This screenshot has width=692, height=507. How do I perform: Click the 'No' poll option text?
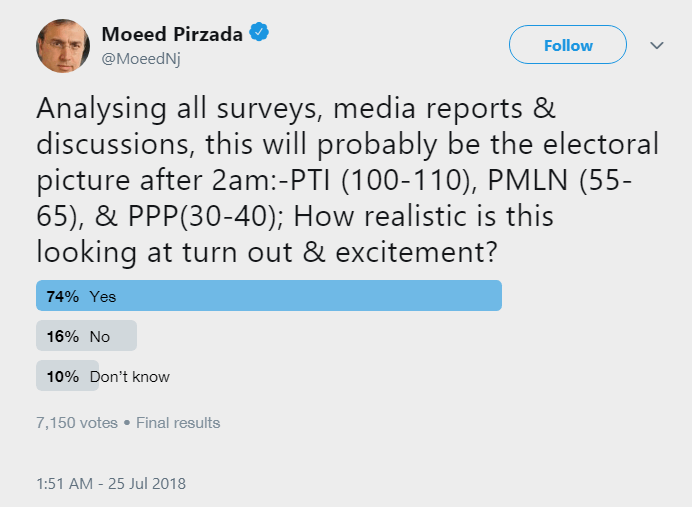click(x=100, y=337)
